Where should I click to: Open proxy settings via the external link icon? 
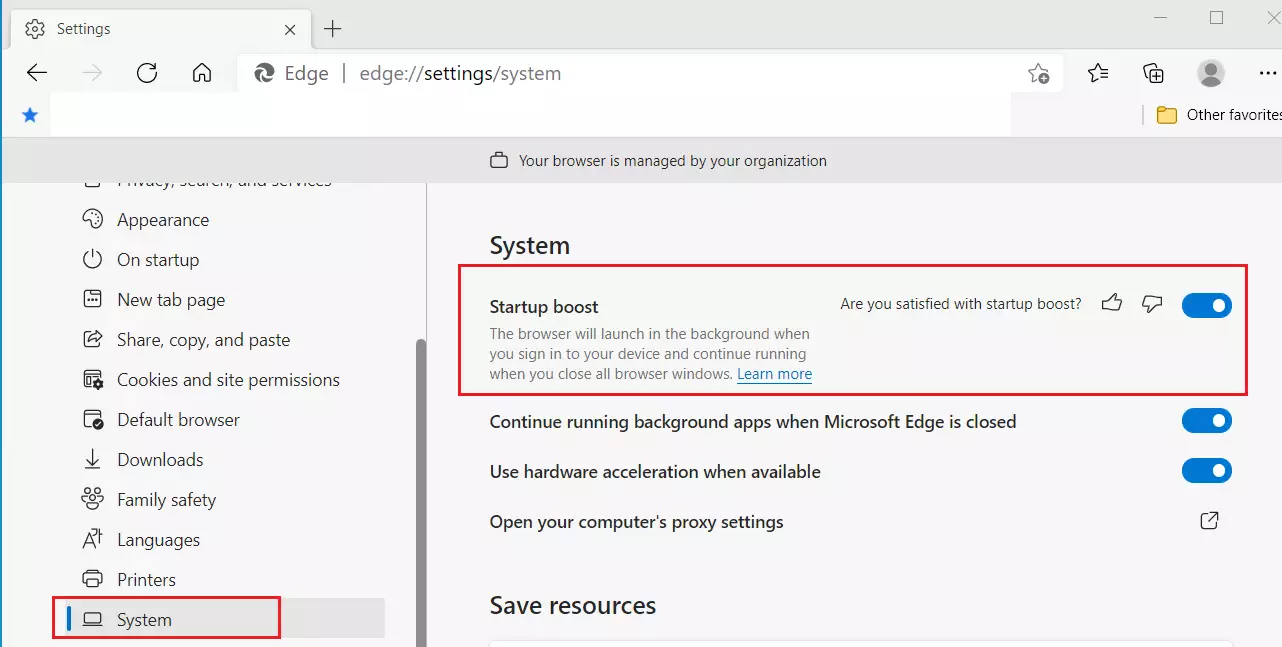pyautogui.click(x=1209, y=520)
